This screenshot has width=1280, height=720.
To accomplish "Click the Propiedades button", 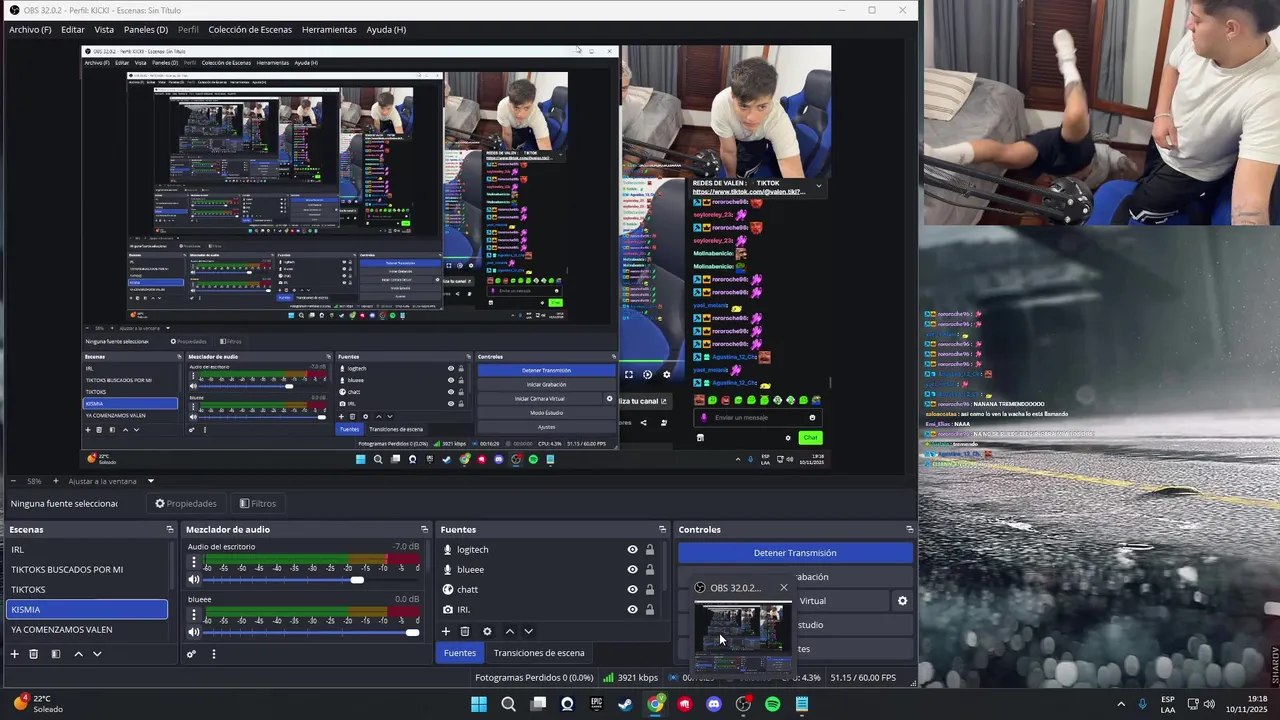I will click(x=186, y=503).
